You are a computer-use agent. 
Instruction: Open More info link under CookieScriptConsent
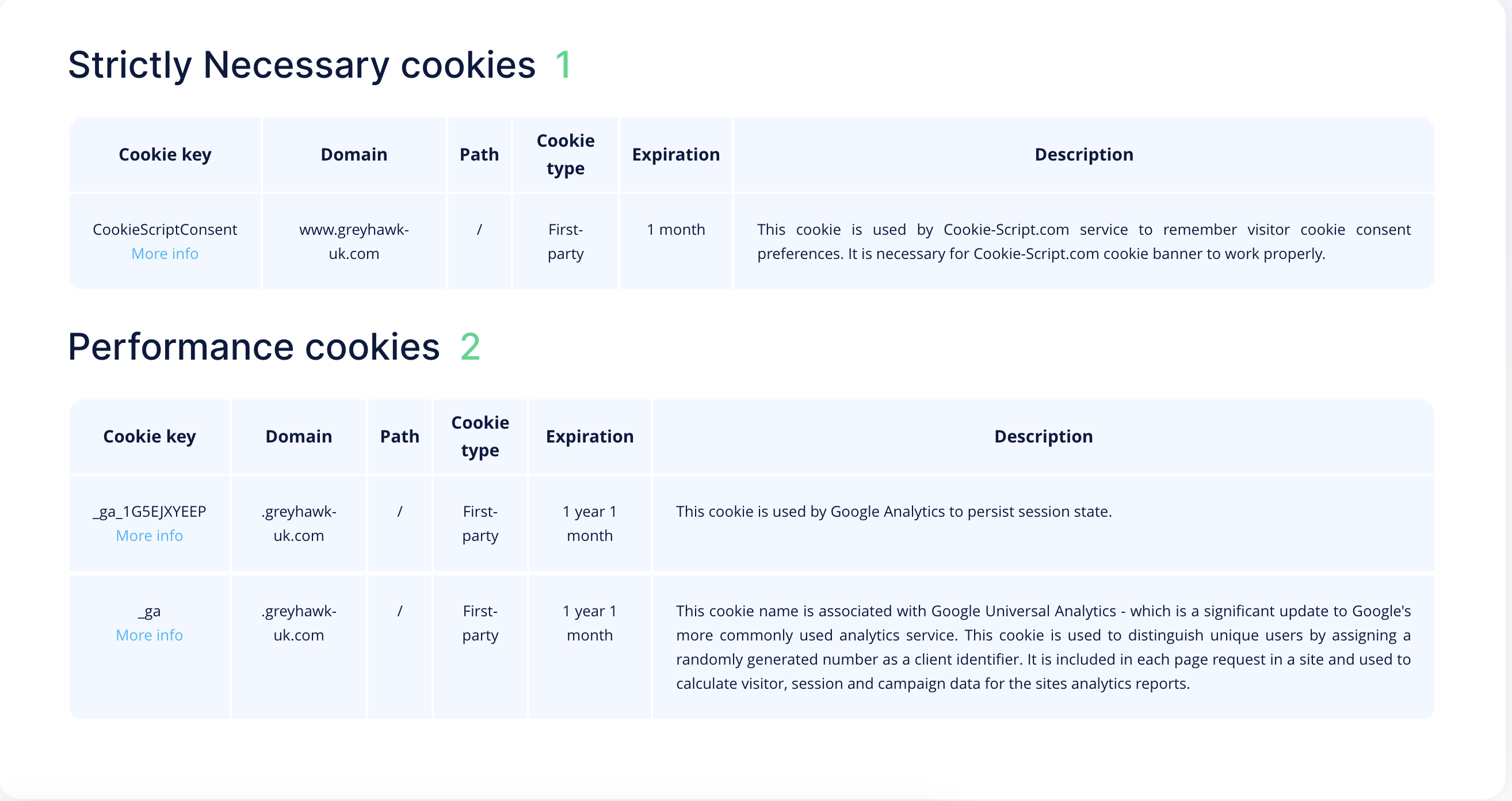coord(165,254)
